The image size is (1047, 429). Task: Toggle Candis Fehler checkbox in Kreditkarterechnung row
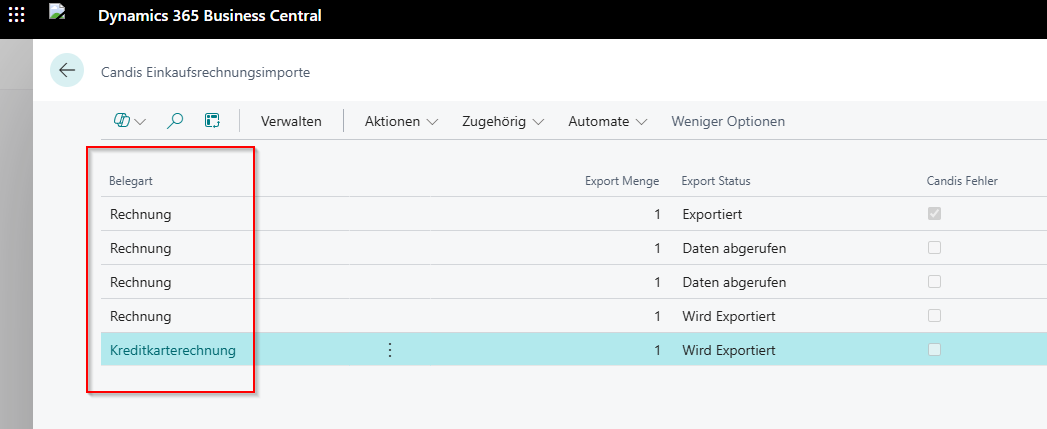click(934, 350)
